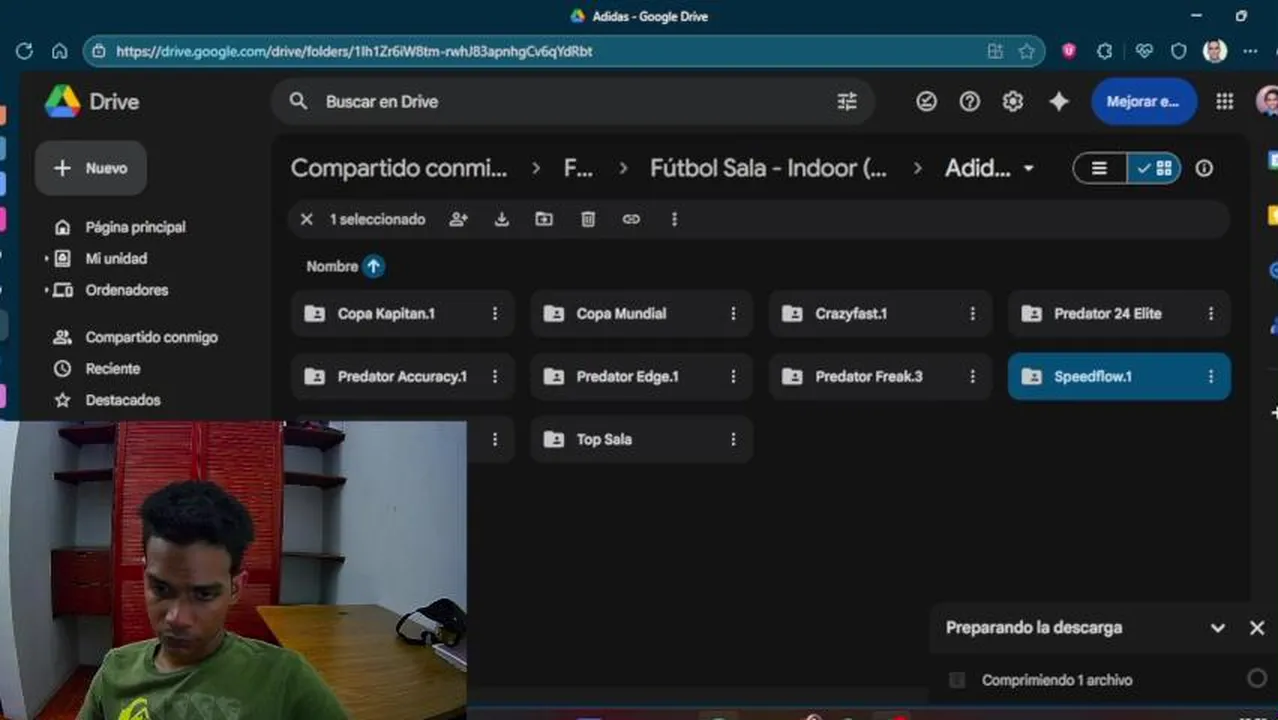Open more actions in selection toolbar
The image size is (1278, 720).
pos(674,219)
